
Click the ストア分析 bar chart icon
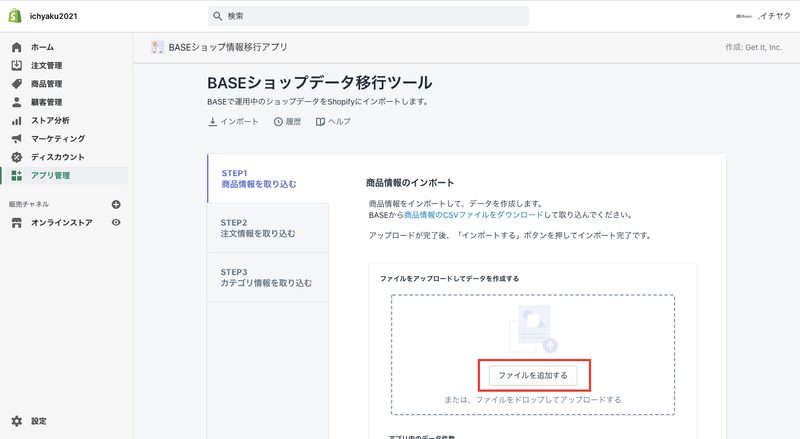[16, 120]
